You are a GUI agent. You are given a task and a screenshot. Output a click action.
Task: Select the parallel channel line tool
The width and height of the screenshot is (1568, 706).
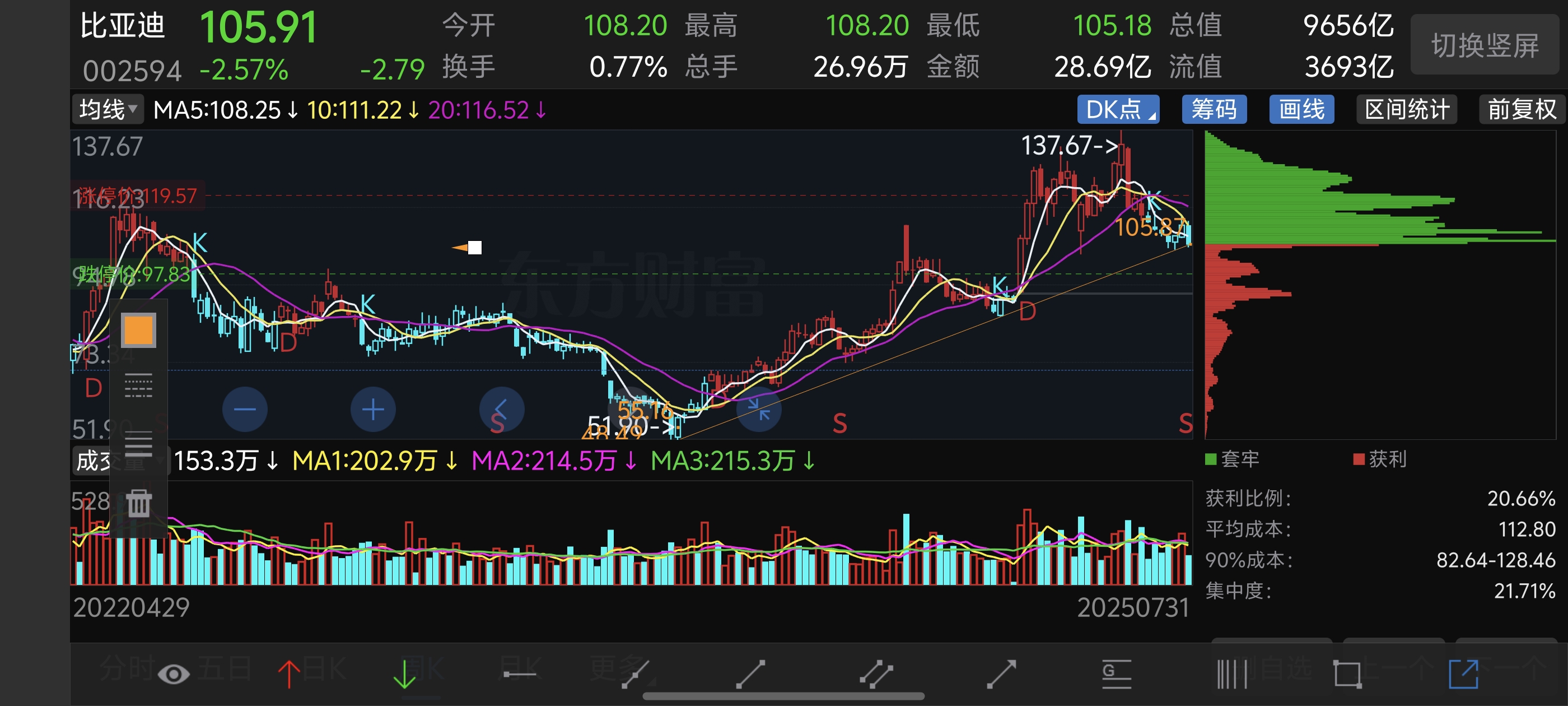(876, 674)
